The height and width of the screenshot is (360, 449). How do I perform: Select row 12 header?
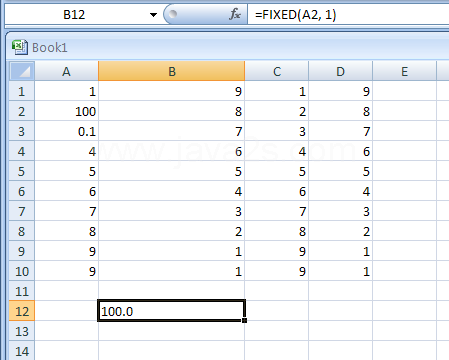(x=22, y=311)
